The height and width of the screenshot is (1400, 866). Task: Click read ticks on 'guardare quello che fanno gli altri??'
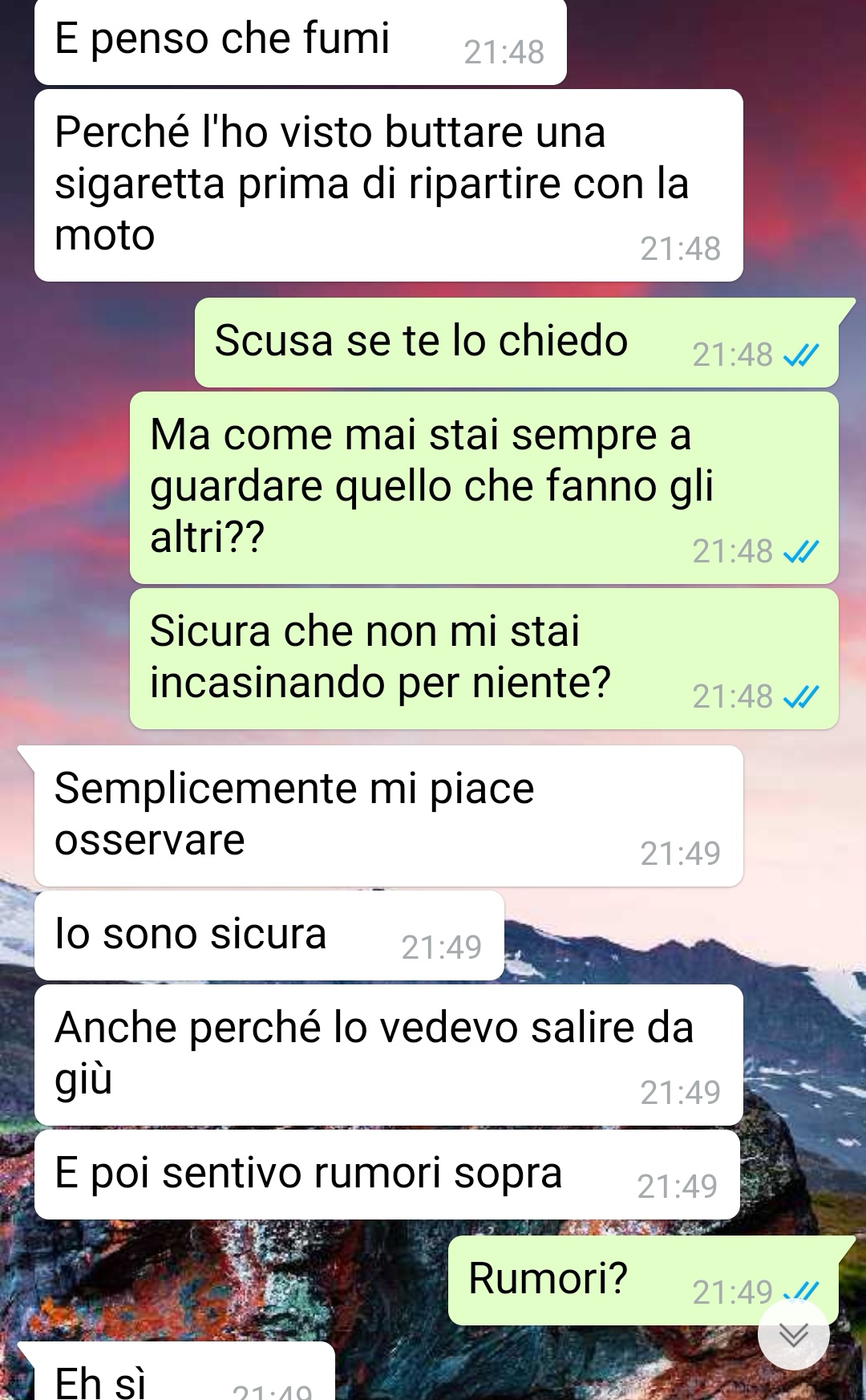[x=800, y=551]
